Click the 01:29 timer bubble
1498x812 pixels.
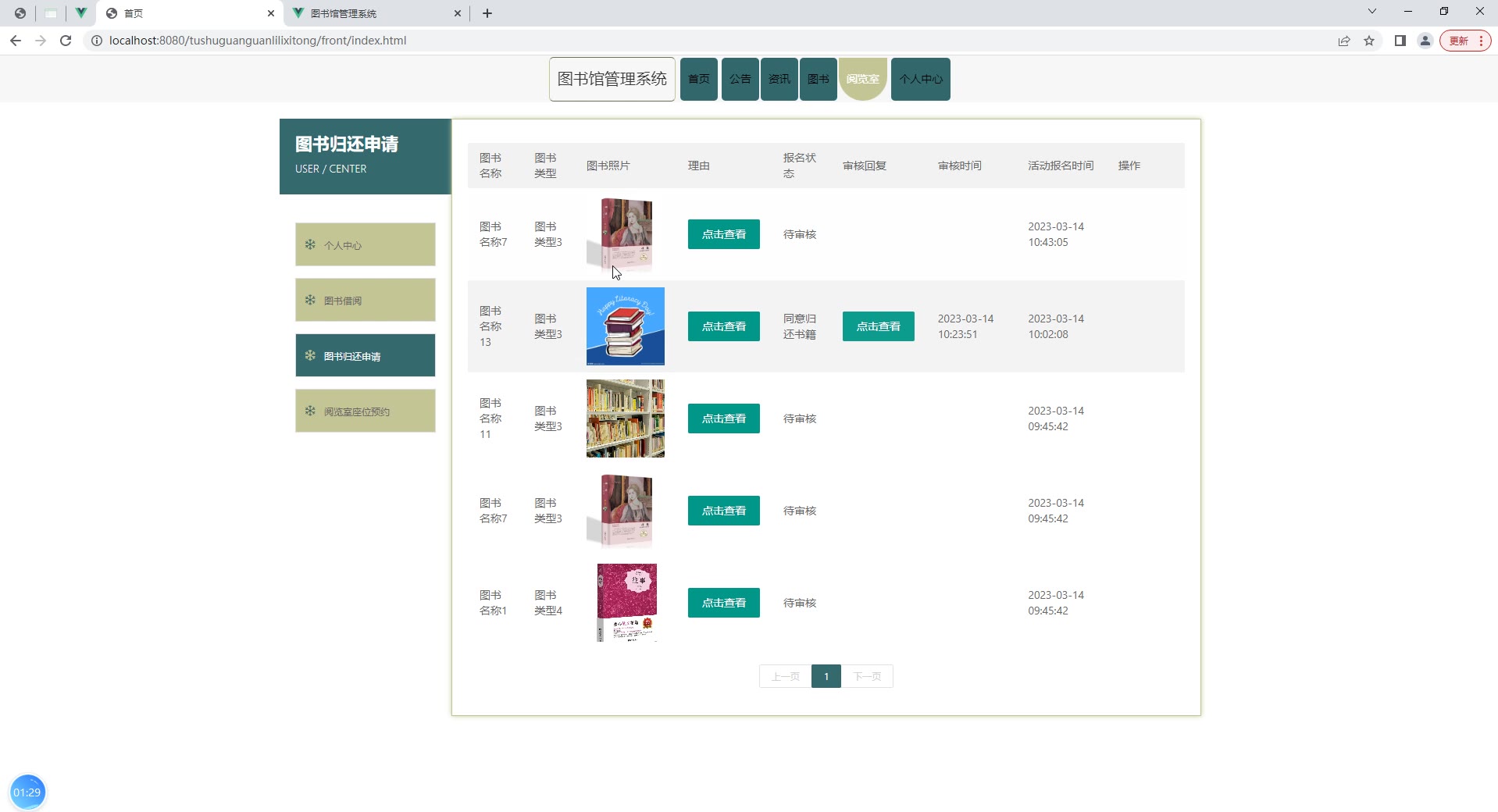(27, 792)
